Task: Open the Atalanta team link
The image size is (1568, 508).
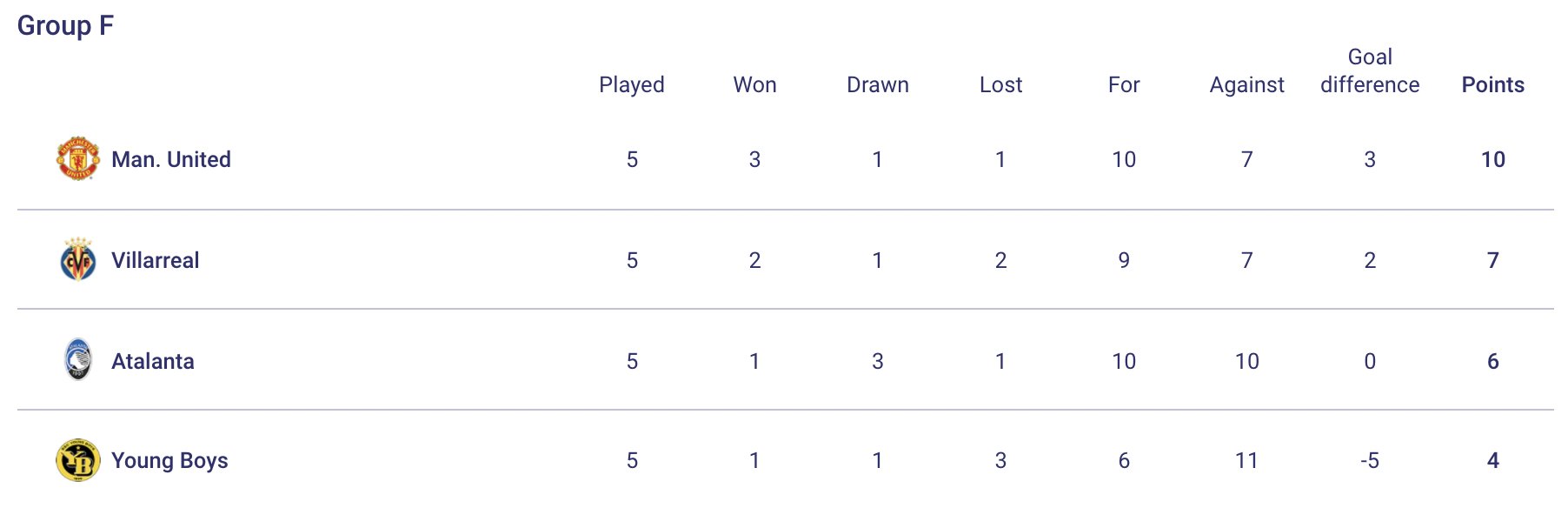Action: point(153,361)
